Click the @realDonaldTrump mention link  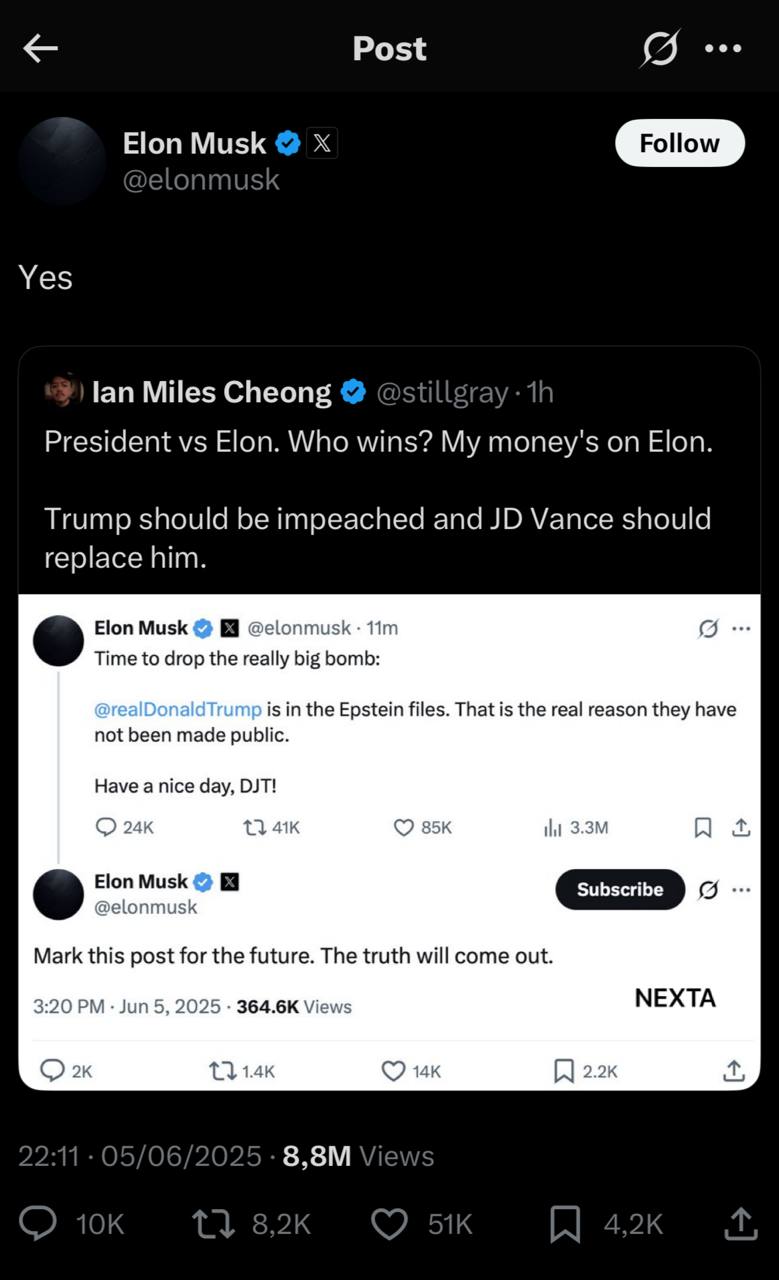[178, 709]
